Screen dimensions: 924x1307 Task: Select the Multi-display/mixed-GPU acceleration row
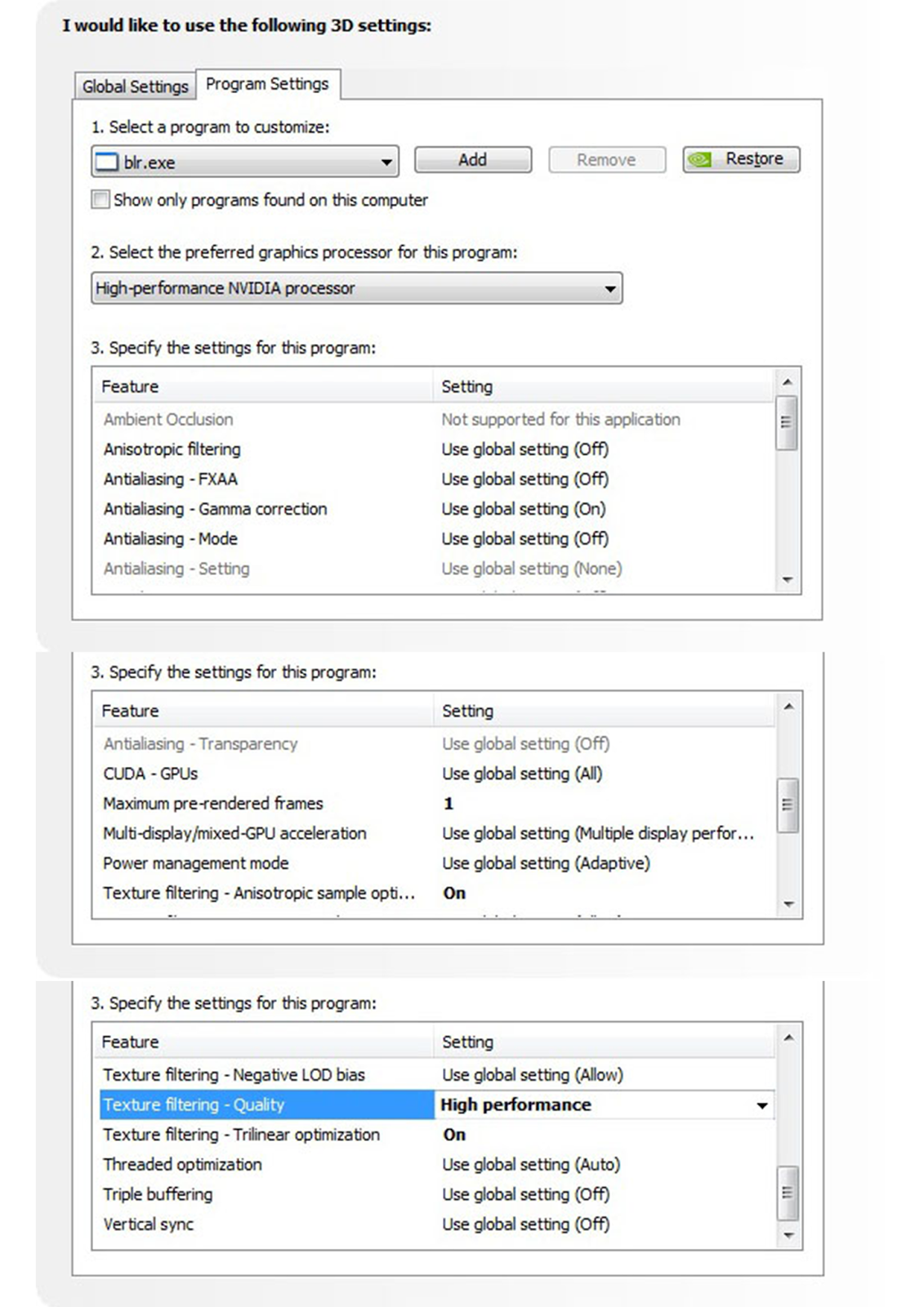[433, 833]
